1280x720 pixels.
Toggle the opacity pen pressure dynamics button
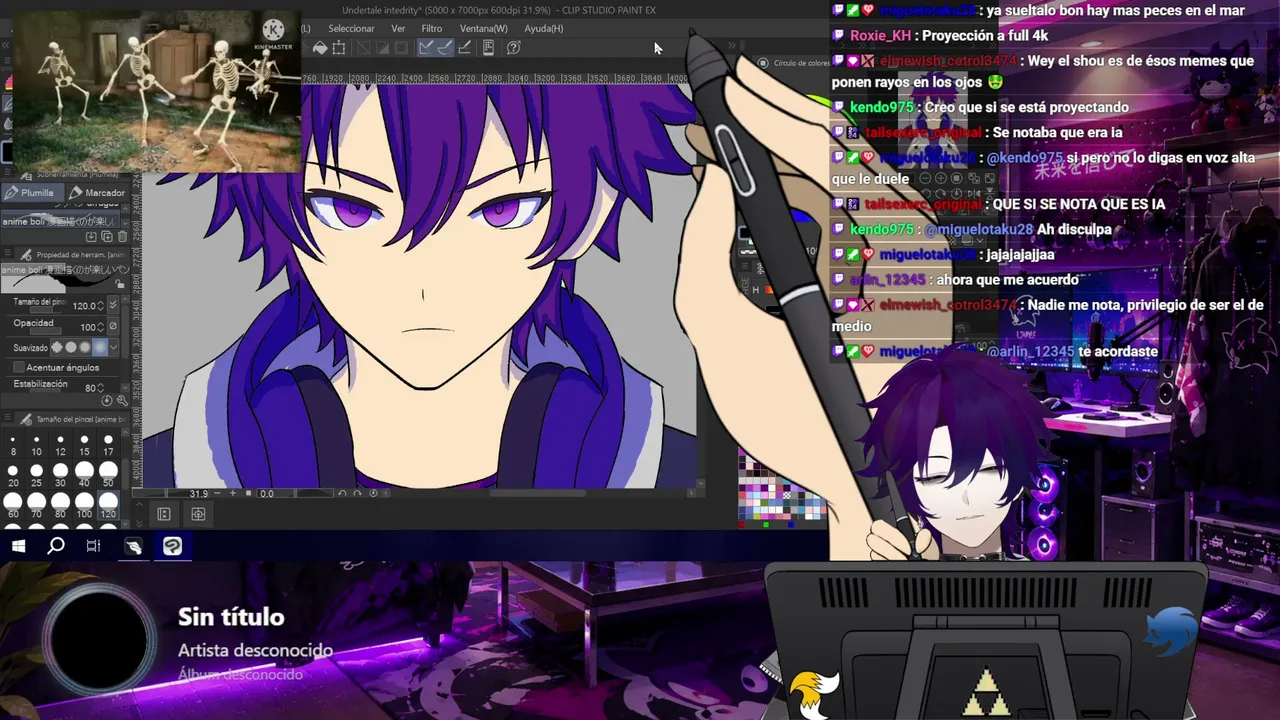[x=112, y=327]
